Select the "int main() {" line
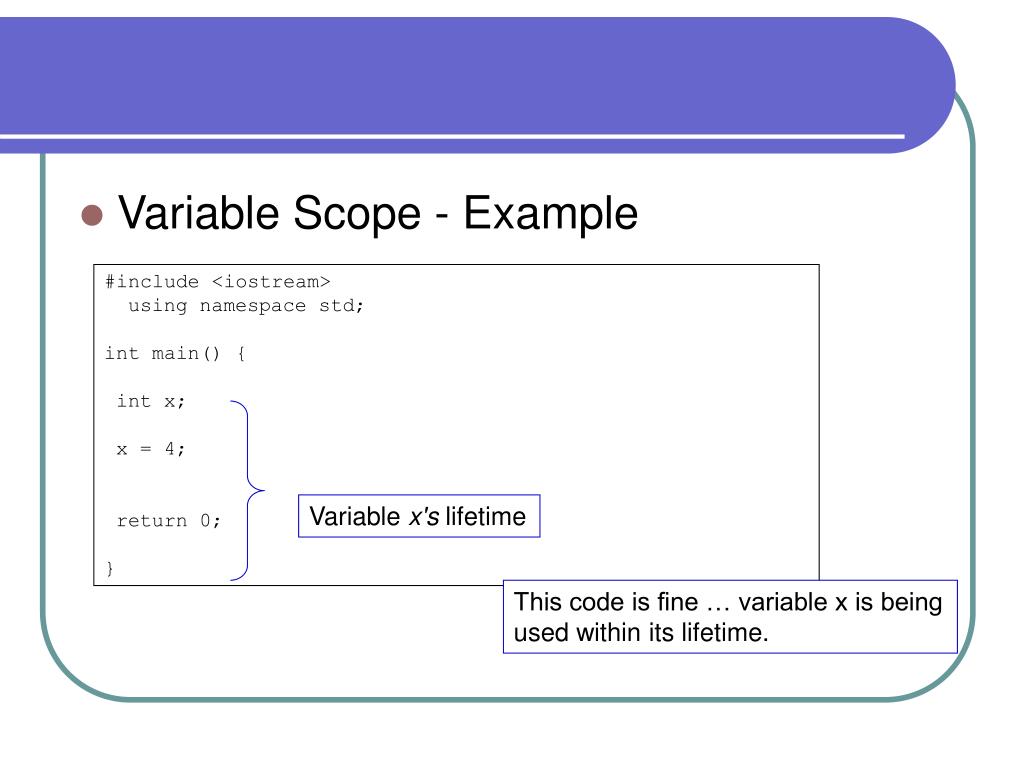 tap(175, 353)
